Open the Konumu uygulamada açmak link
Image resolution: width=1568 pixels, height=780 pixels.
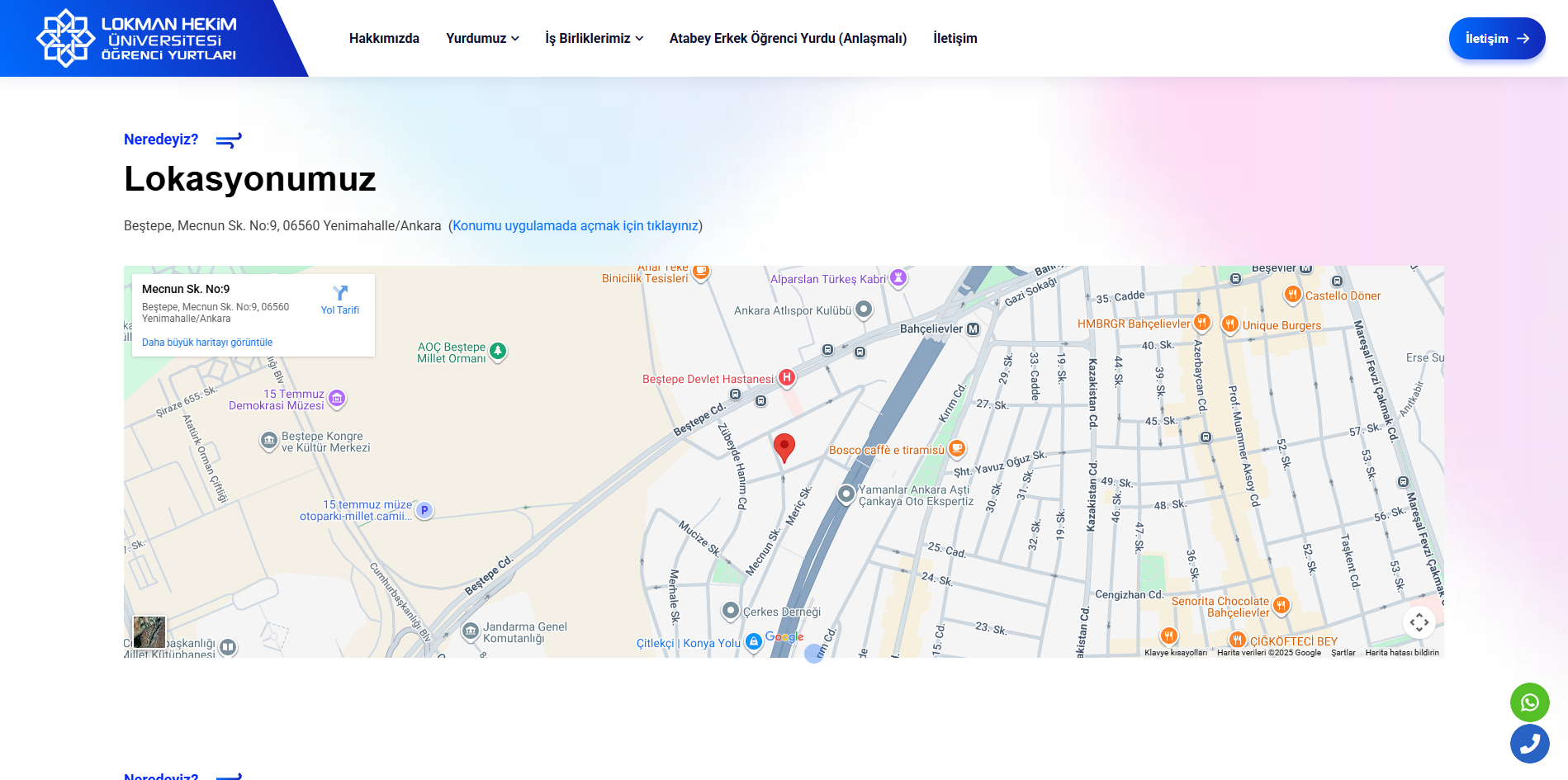point(576,226)
